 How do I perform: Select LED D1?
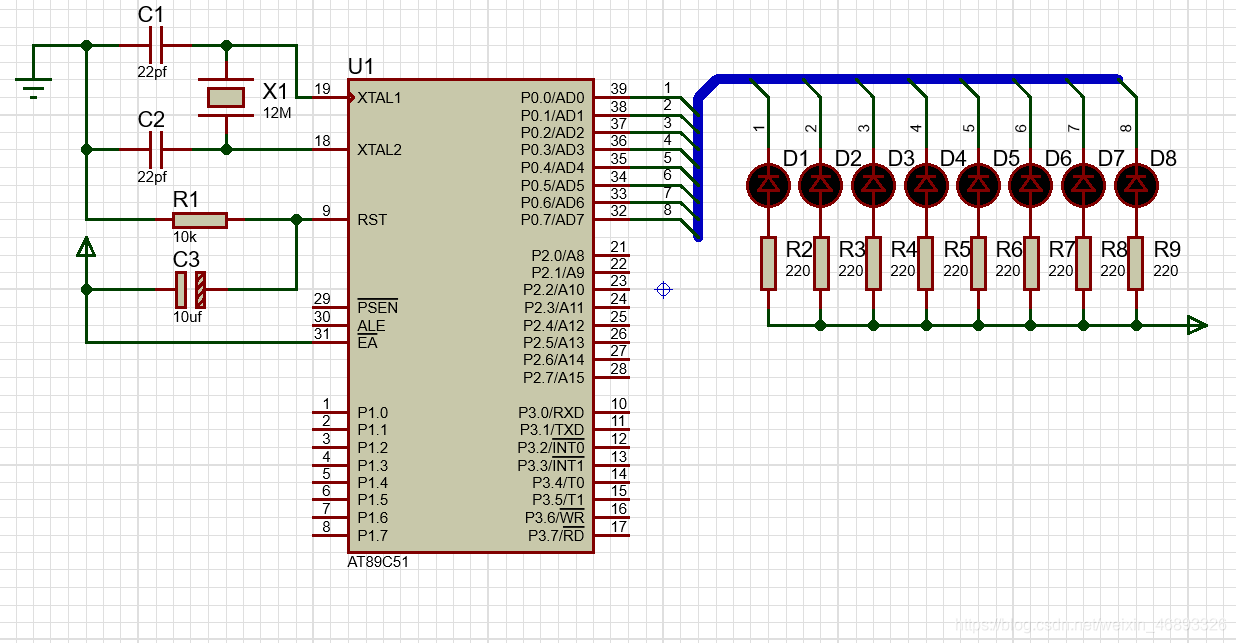(767, 184)
